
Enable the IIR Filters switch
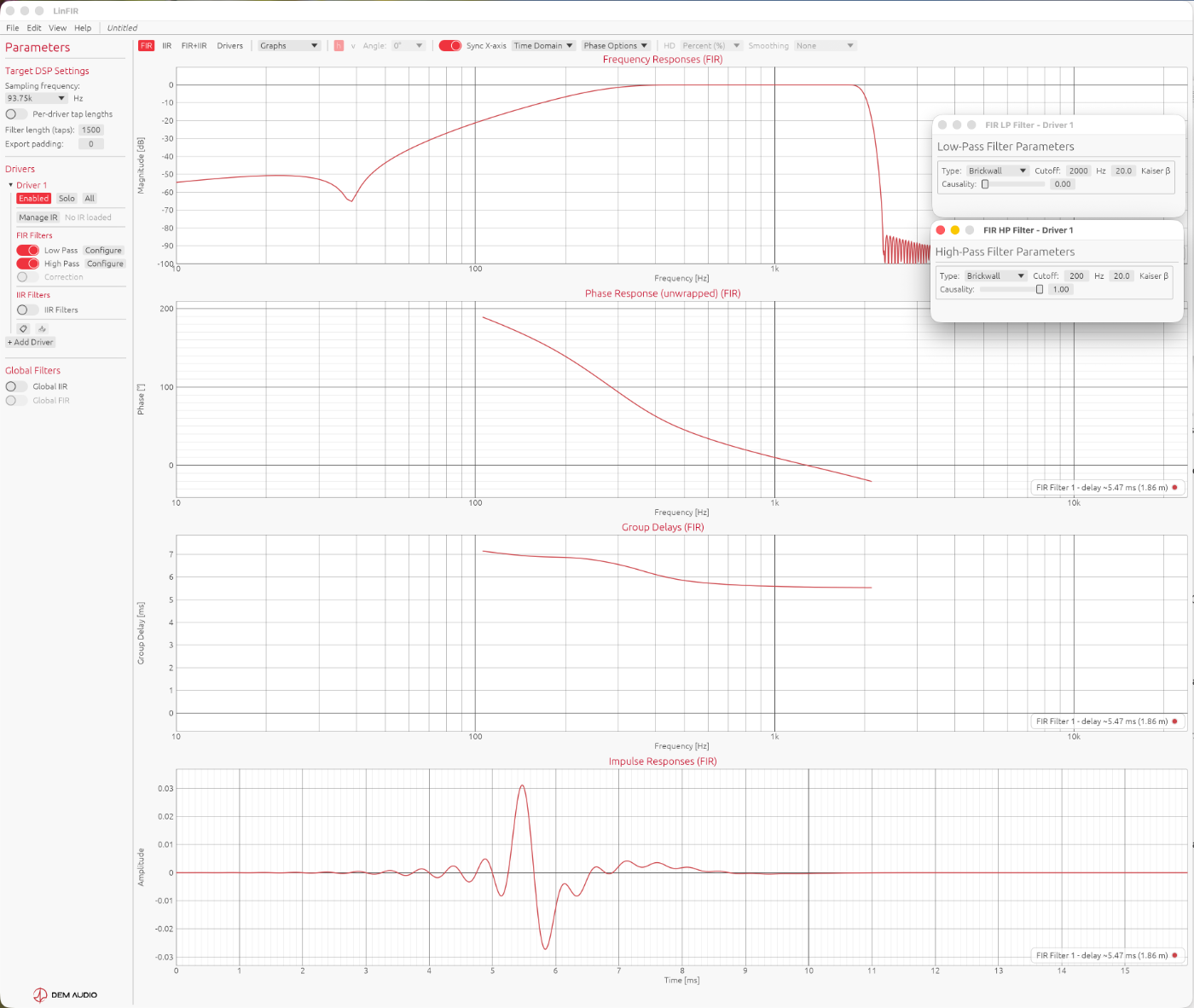tap(28, 310)
